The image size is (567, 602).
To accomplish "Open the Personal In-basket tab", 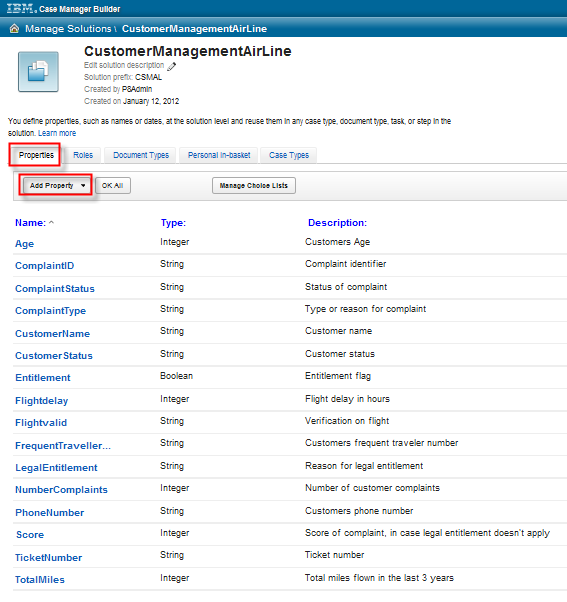I will (219, 155).
